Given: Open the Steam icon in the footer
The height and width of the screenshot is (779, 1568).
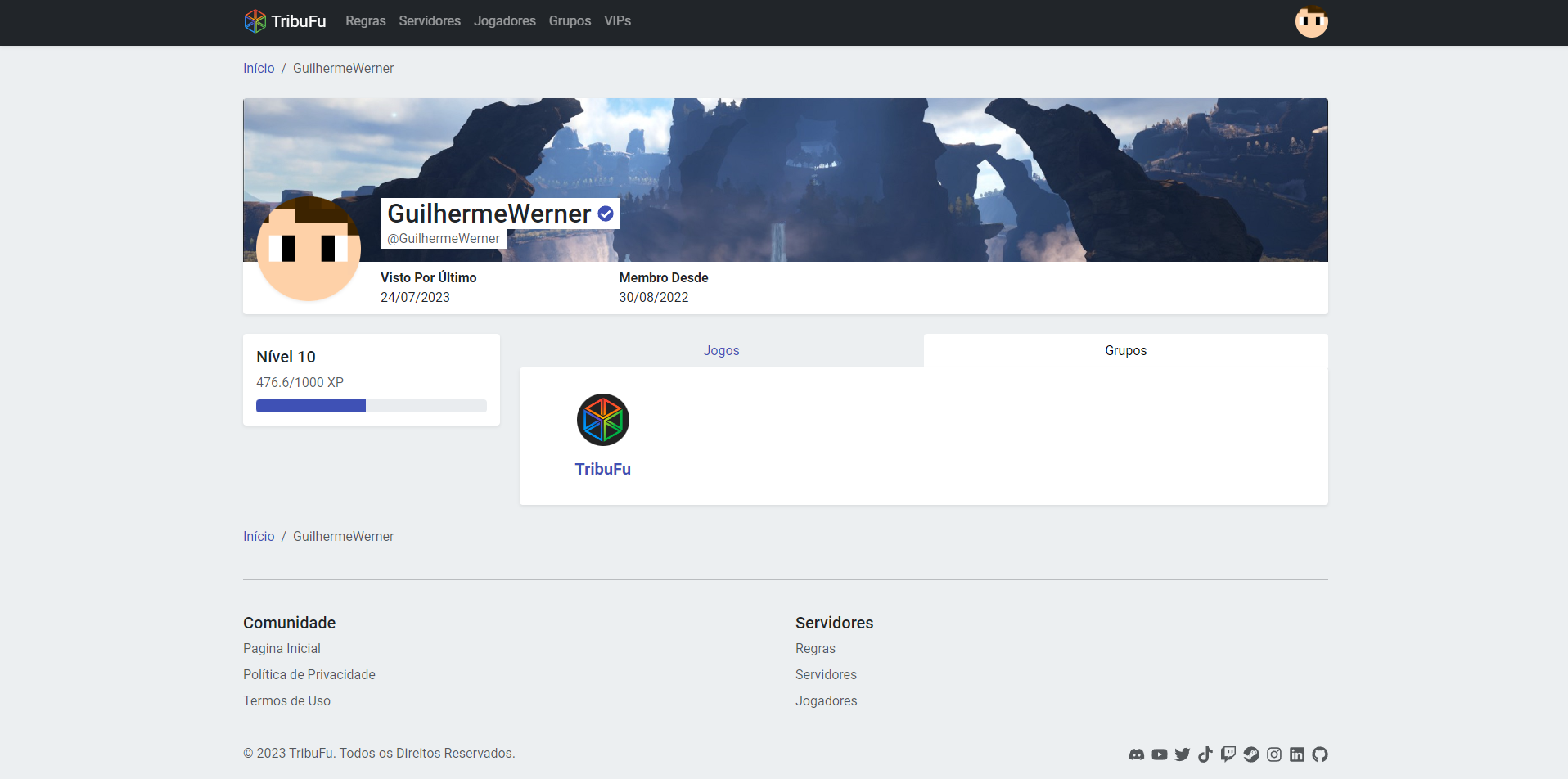Looking at the screenshot, I should pyautogui.click(x=1251, y=754).
